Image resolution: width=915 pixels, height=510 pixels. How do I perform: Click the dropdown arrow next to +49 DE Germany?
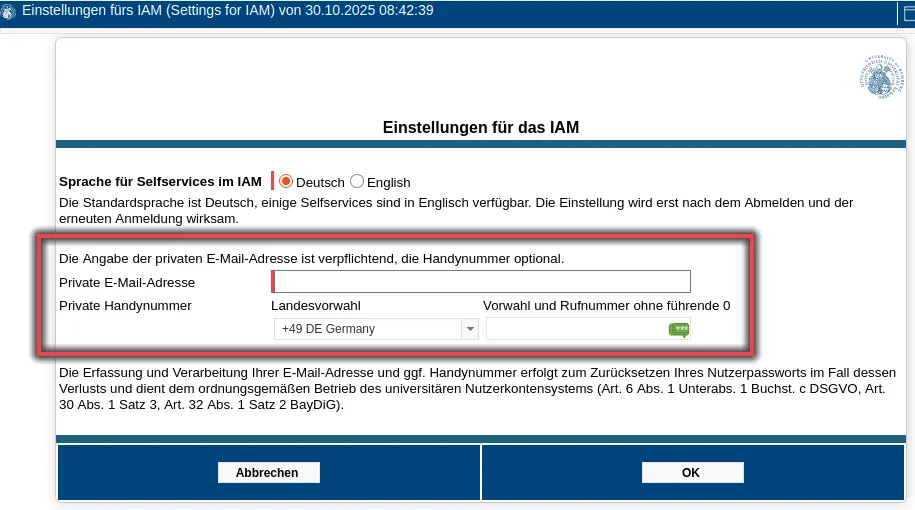click(x=469, y=329)
